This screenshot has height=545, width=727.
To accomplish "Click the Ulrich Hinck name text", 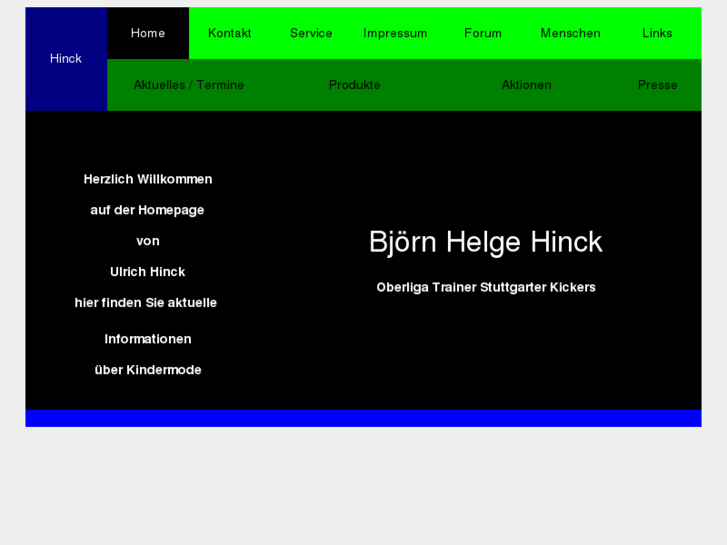I will point(147,272).
